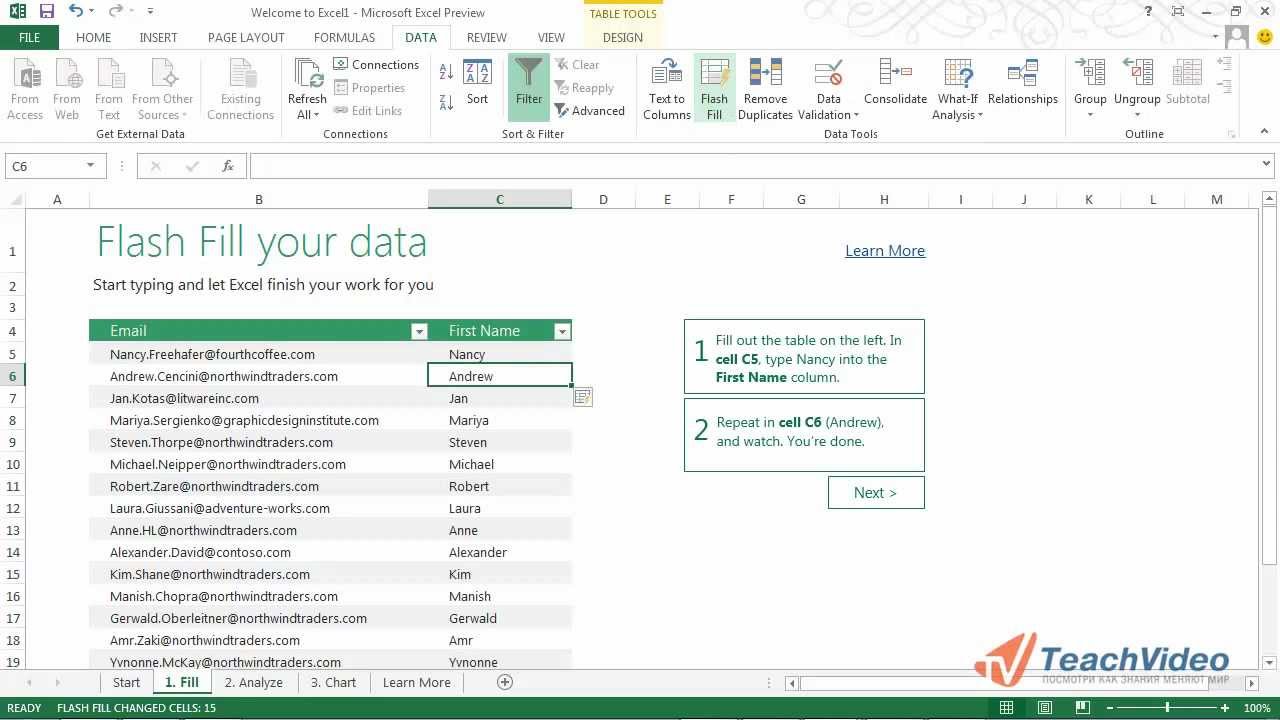Screen dimensions: 1280x720
Task: Click inside the formula bar
Action: point(755,166)
